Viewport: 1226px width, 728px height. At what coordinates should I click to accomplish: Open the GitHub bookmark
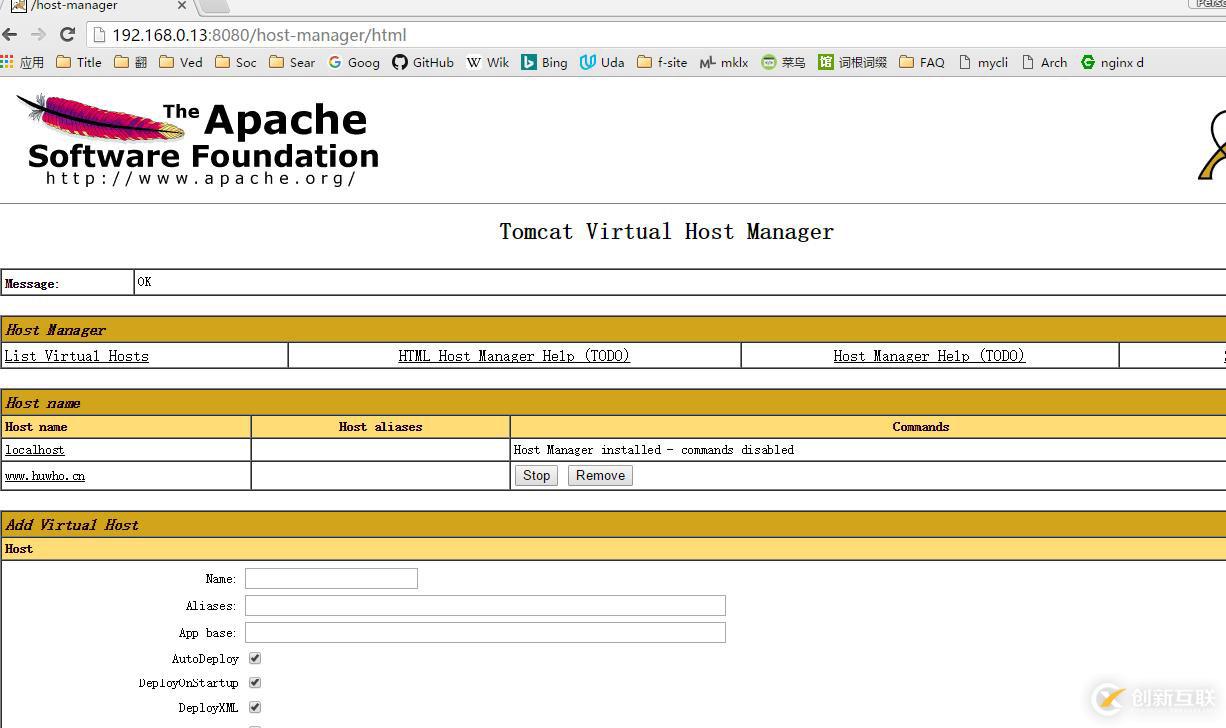(423, 62)
